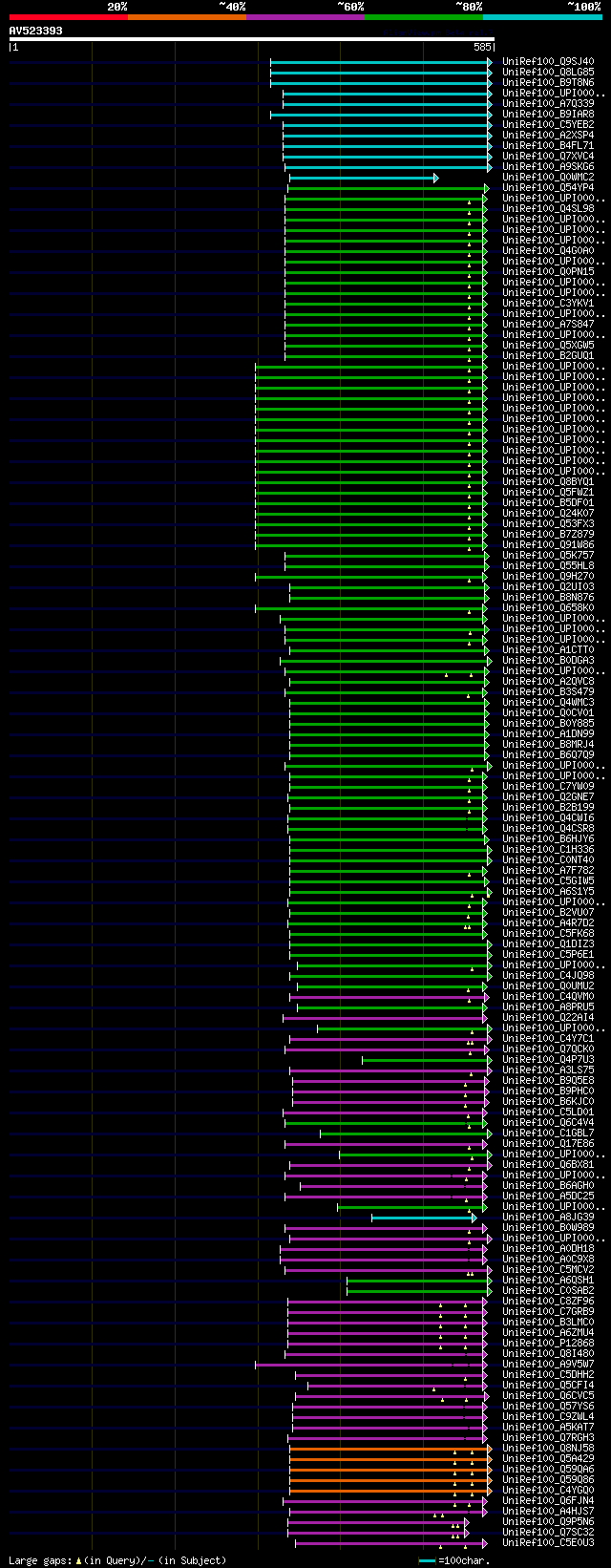Screen dimensions: 611x1568
Task: Select the UniRef100_Q8BYQ1 label
Action: point(548,481)
